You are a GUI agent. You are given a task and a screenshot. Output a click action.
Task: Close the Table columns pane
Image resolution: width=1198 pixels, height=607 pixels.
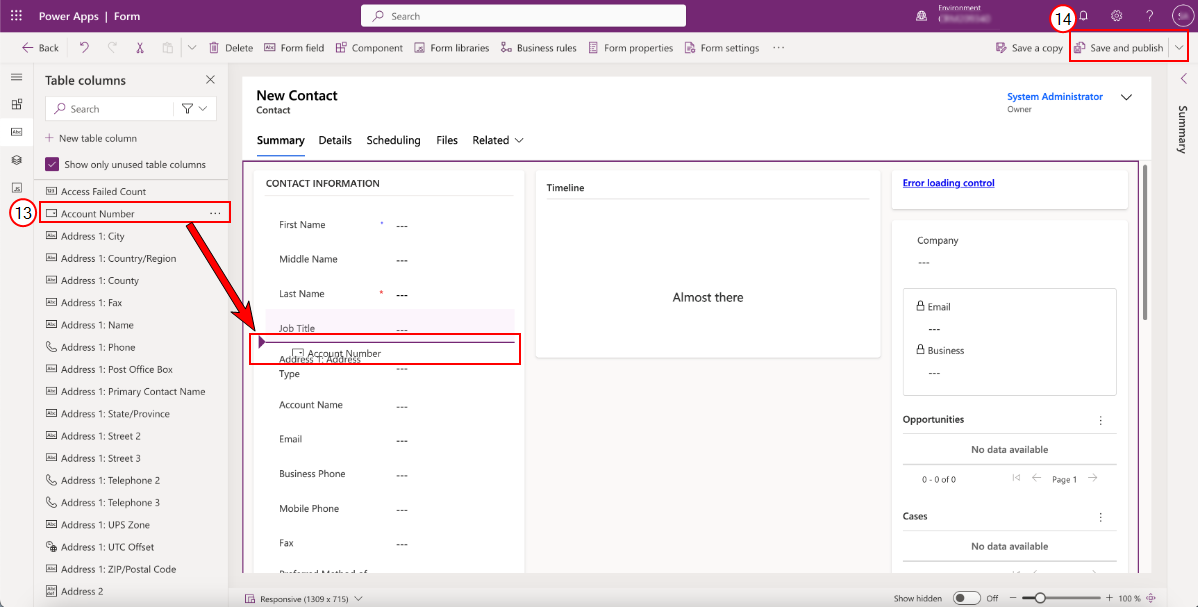click(x=210, y=80)
